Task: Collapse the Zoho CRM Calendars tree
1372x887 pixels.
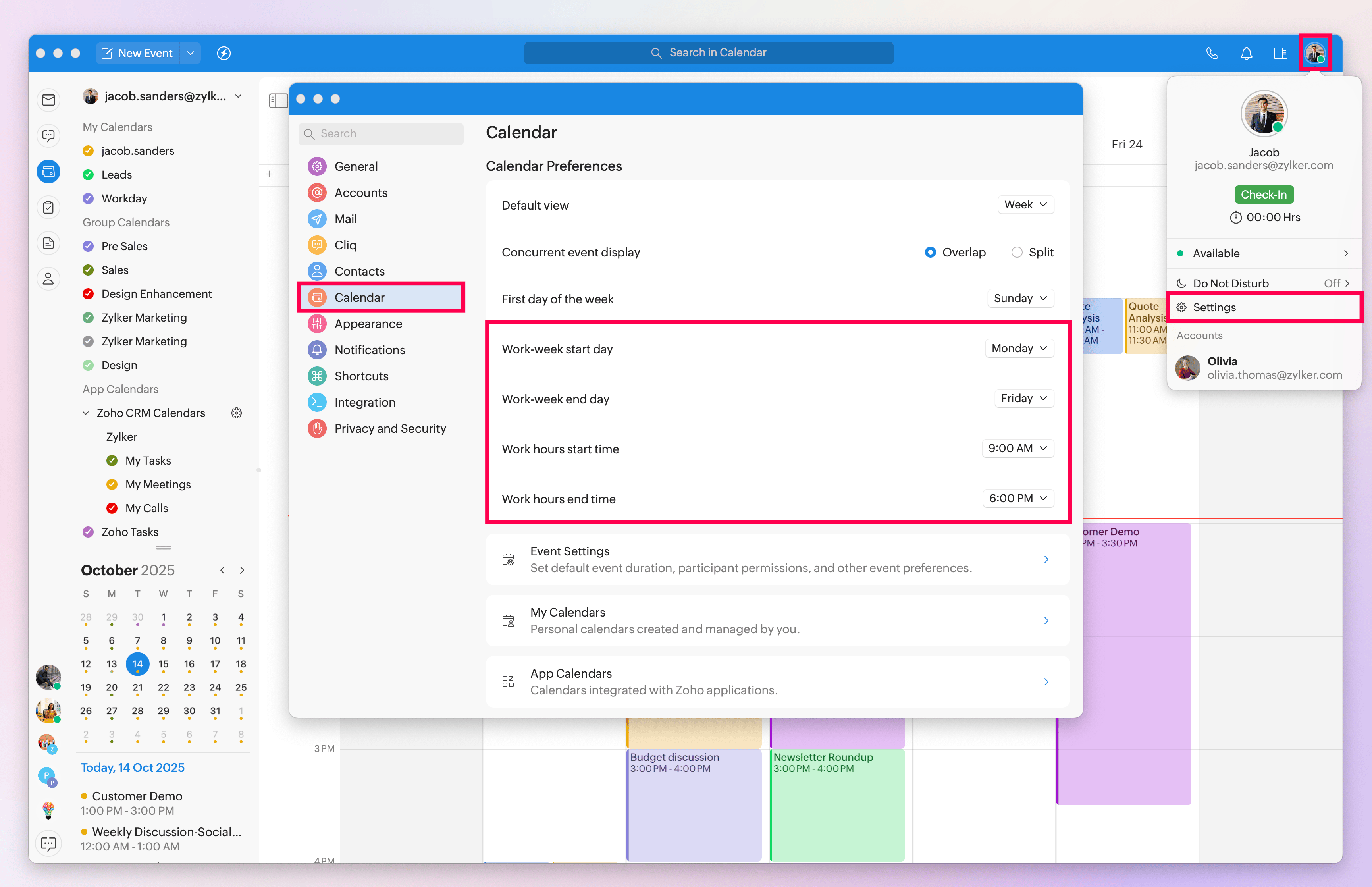Action: [86, 413]
